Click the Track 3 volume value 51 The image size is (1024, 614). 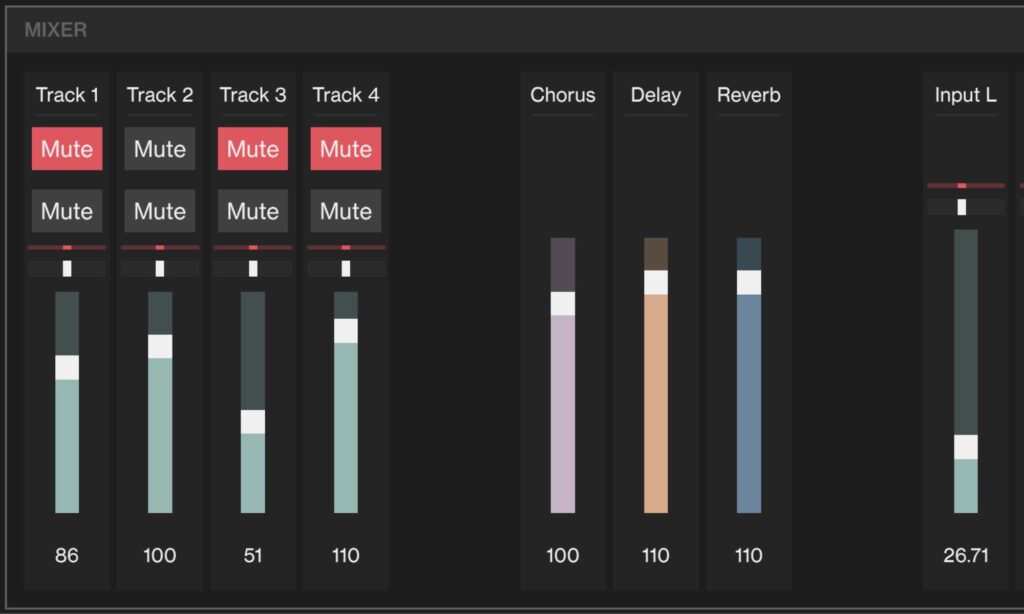pyautogui.click(x=253, y=556)
